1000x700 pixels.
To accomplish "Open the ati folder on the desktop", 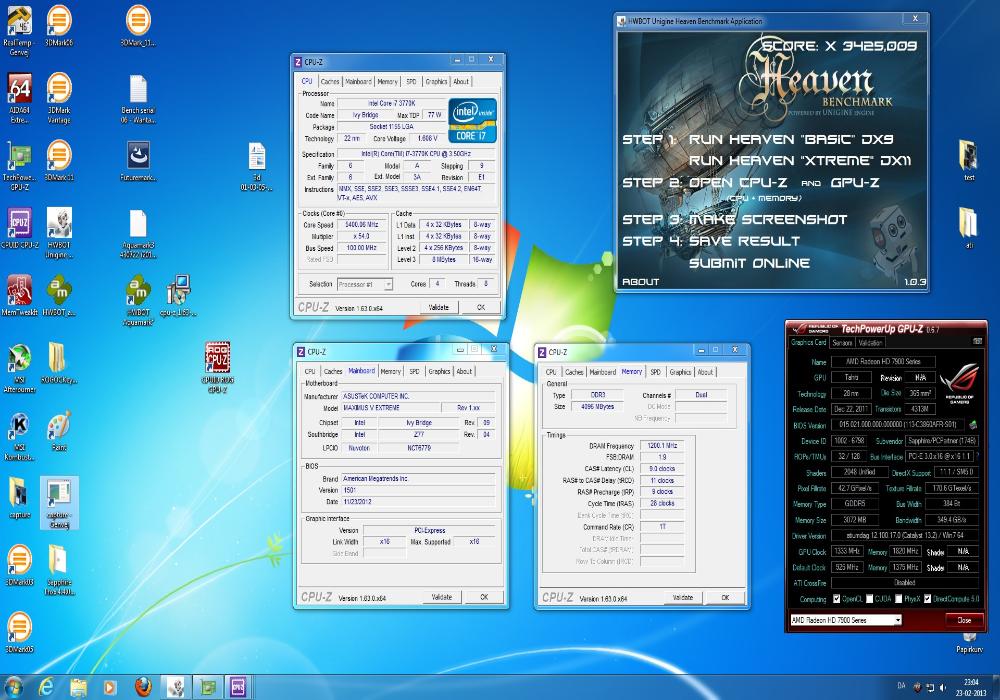I will tap(968, 228).
